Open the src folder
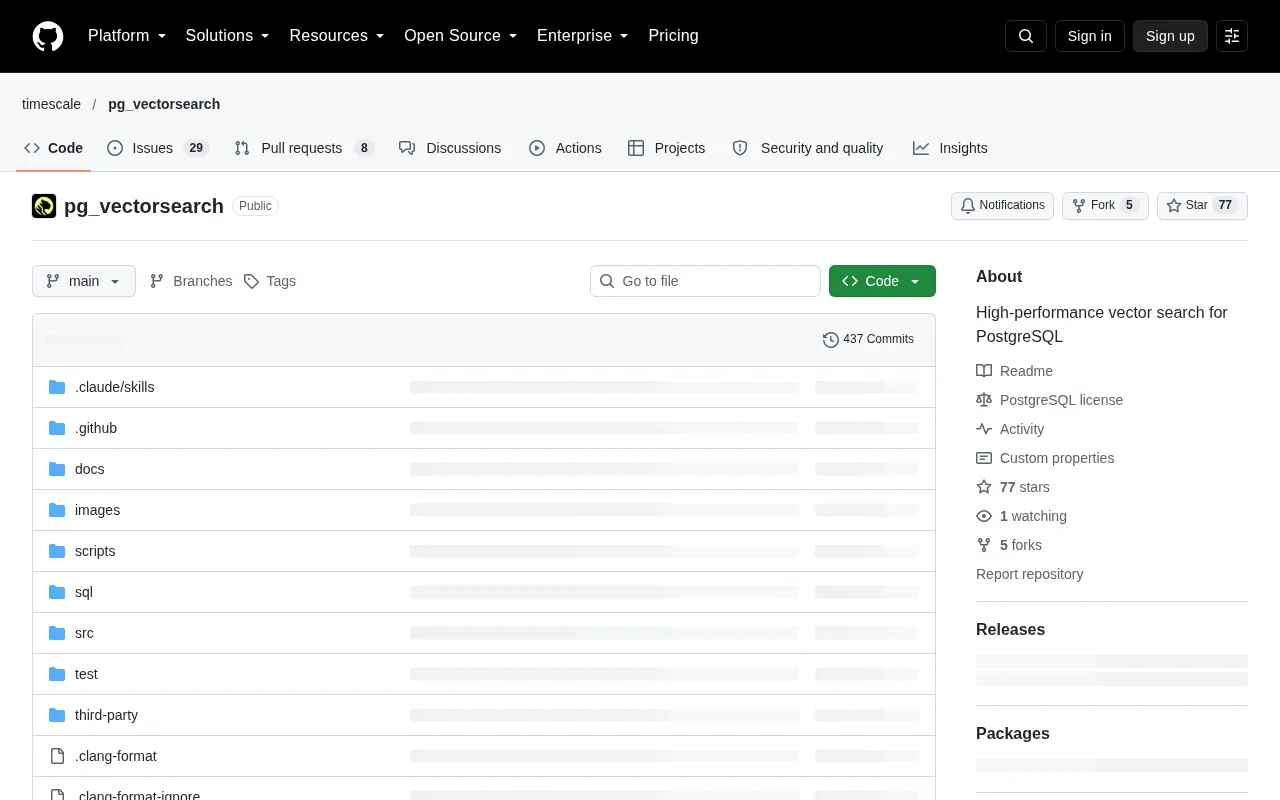Screen dimensions: 1280x800 (x=84, y=633)
